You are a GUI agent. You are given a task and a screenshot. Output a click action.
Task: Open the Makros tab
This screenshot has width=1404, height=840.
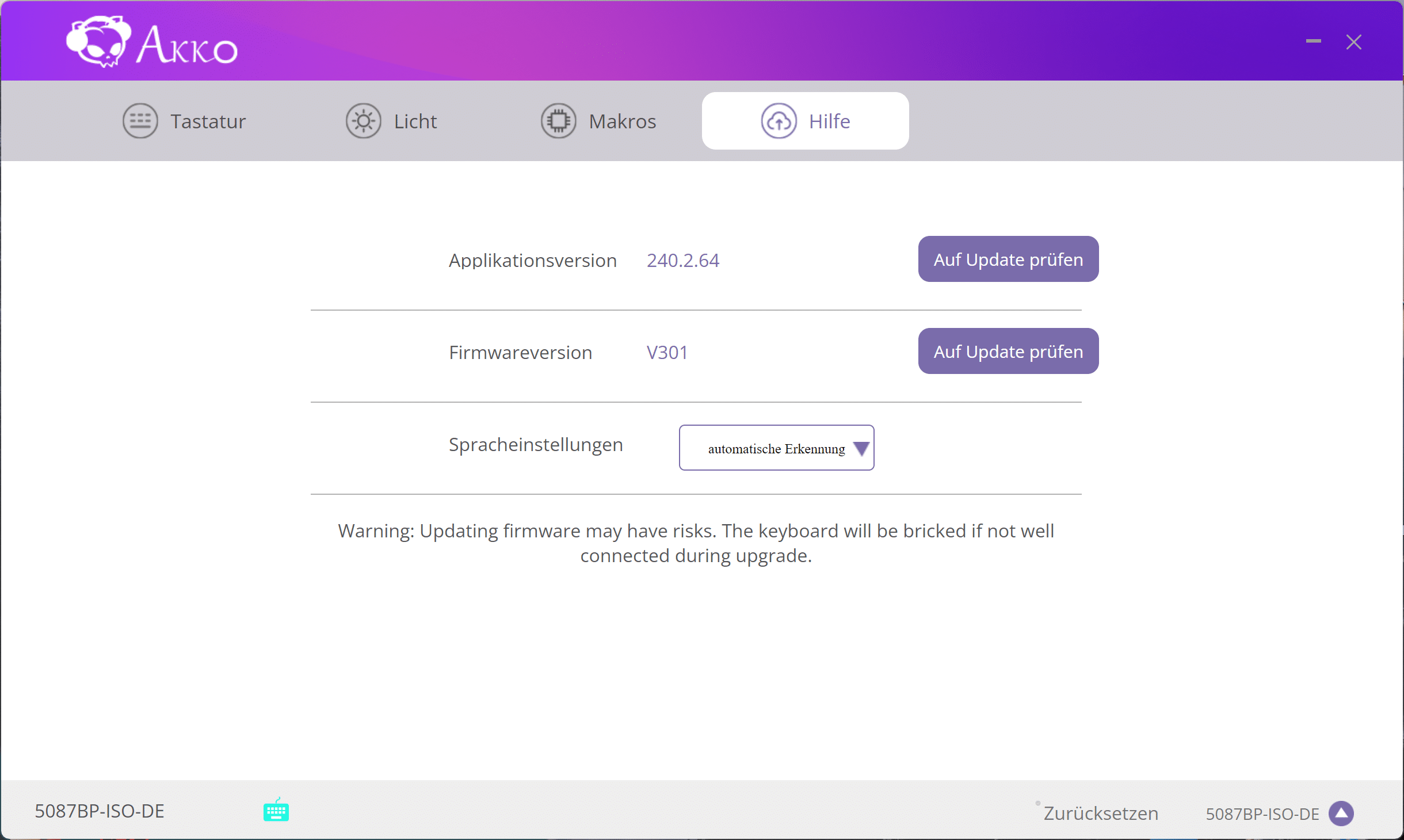click(x=622, y=121)
